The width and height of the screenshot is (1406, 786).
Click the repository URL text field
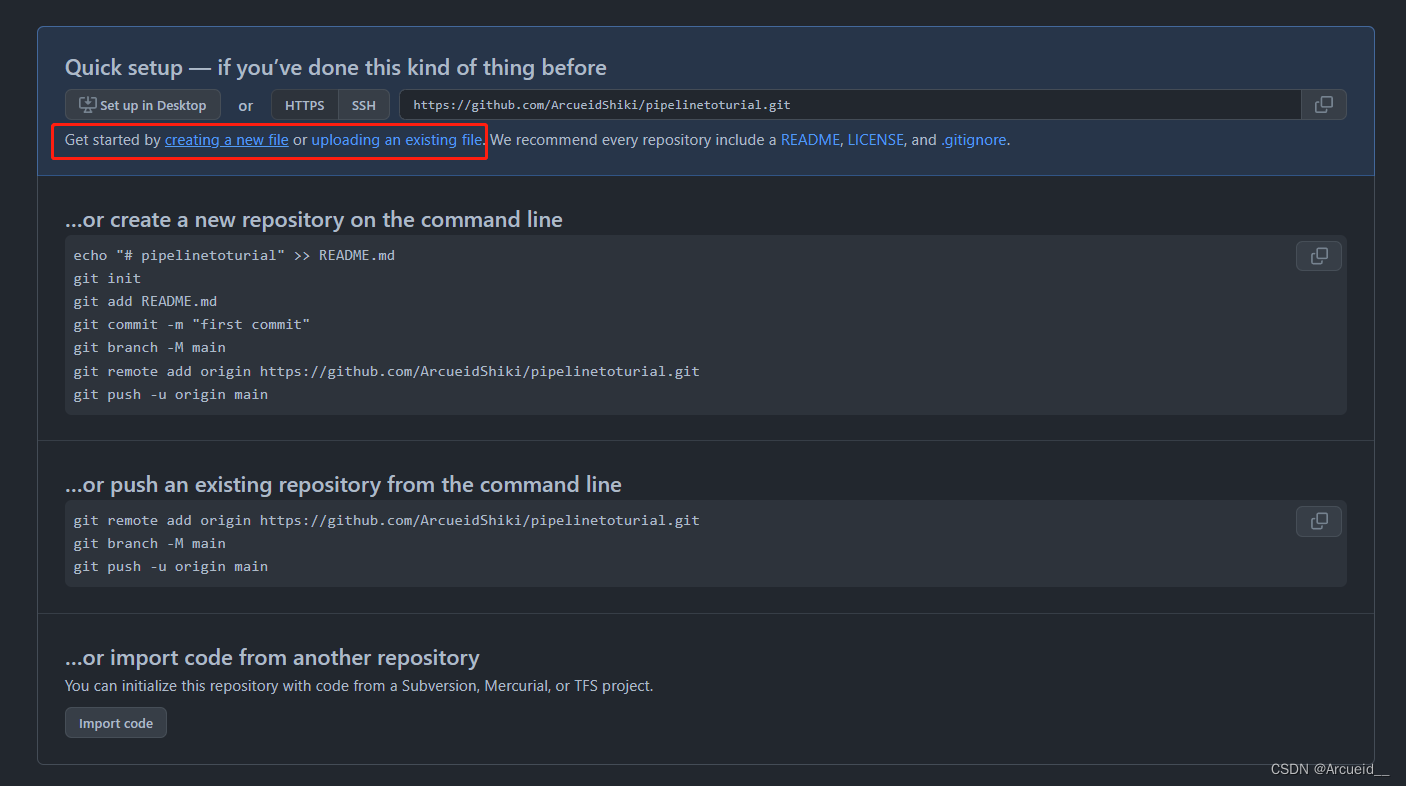point(850,105)
